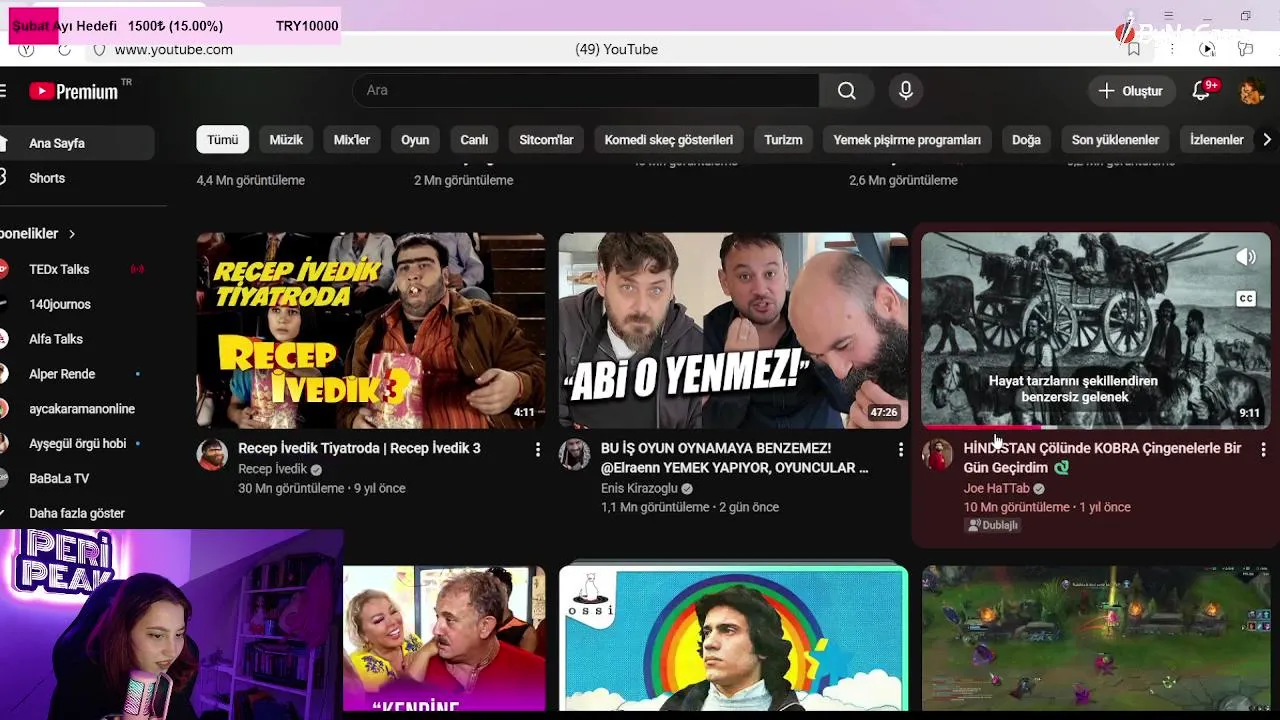The width and height of the screenshot is (1280, 720).
Task: Open the Recep İvedik 3 thumbnail
Action: 370,331
